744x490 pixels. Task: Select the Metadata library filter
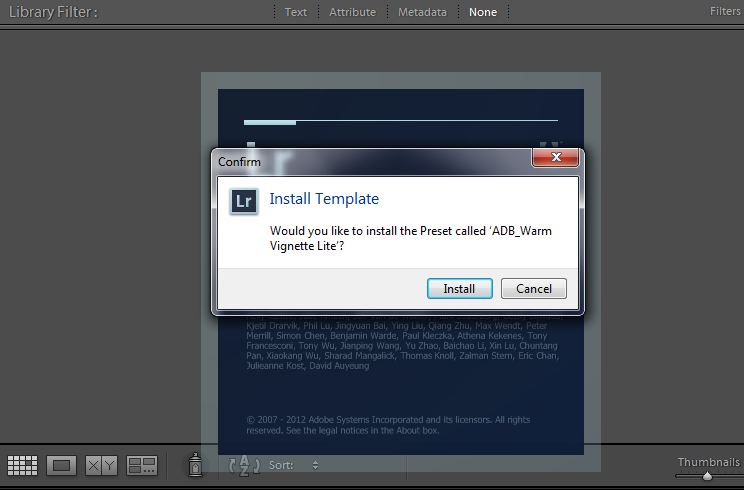422,12
